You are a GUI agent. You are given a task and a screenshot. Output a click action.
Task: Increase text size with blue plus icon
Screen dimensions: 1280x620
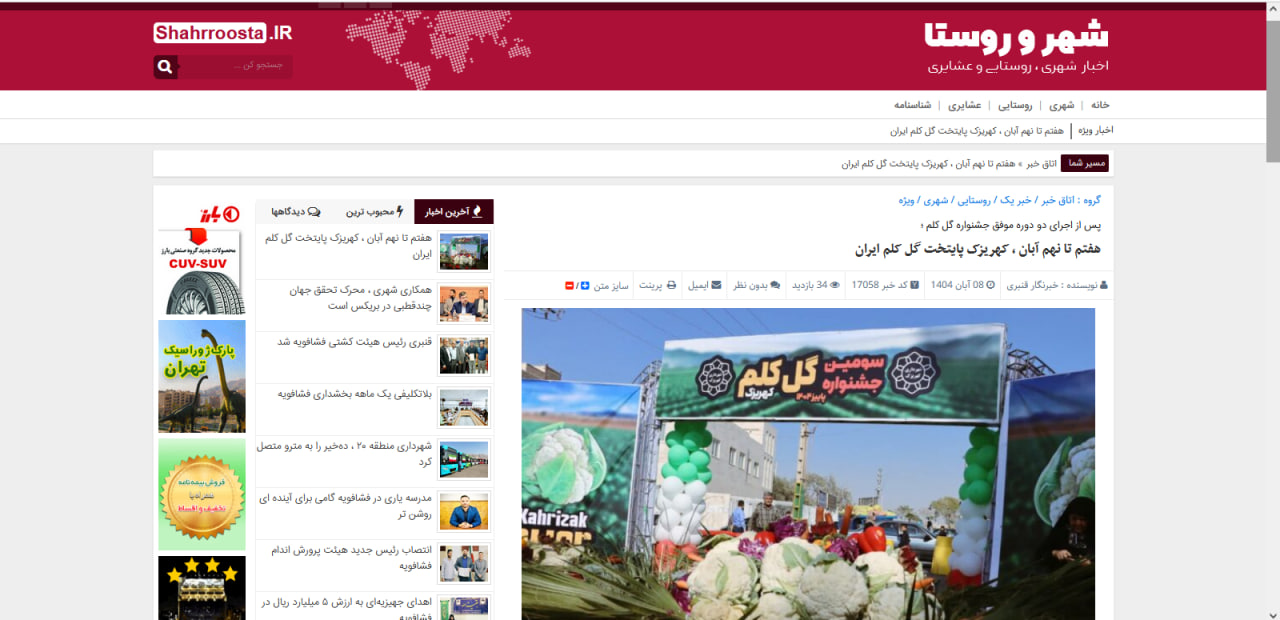click(x=585, y=286)
